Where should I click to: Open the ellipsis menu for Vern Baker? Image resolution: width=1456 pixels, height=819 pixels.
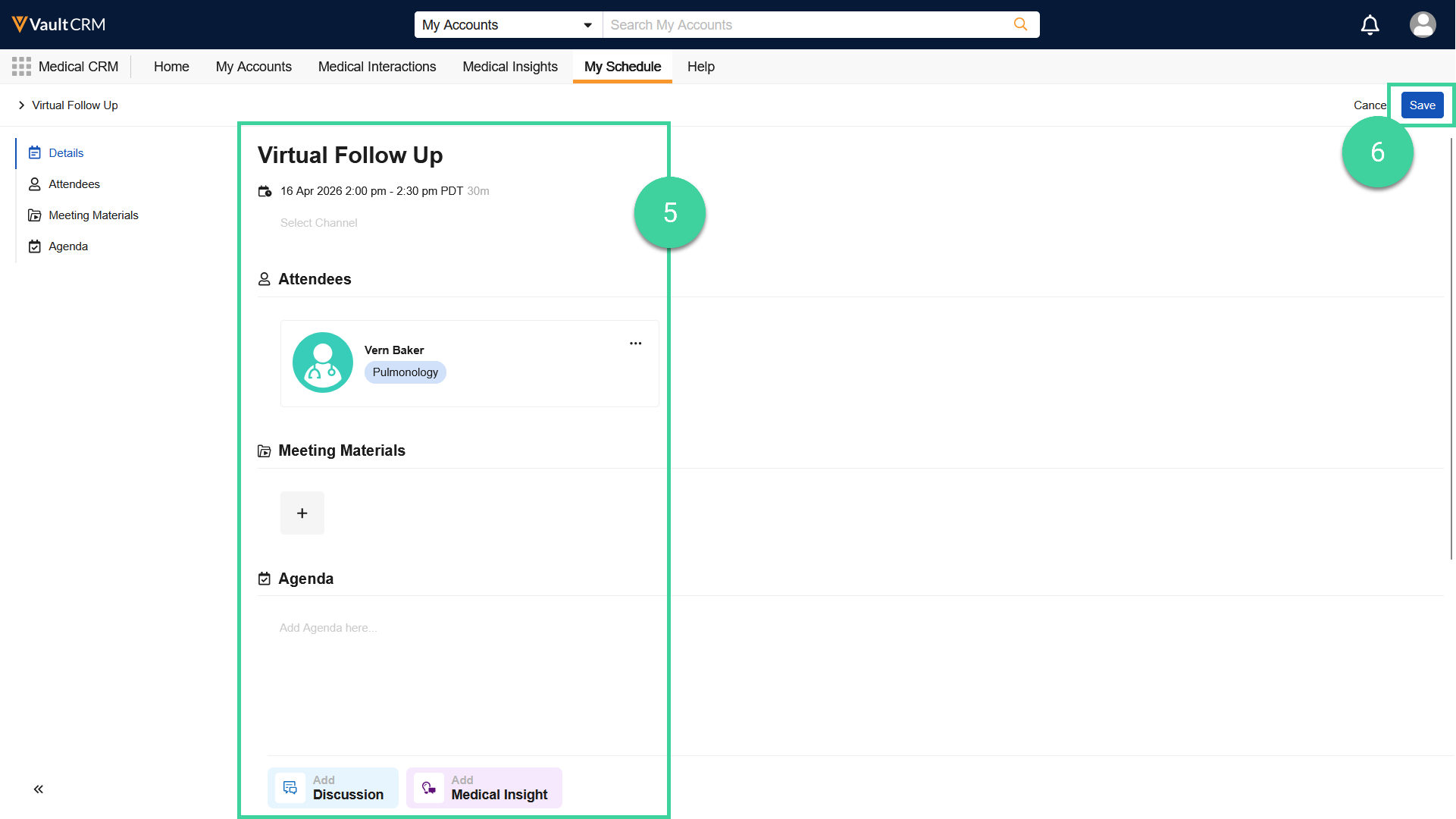pyautogui.click(x=635, y=343)
